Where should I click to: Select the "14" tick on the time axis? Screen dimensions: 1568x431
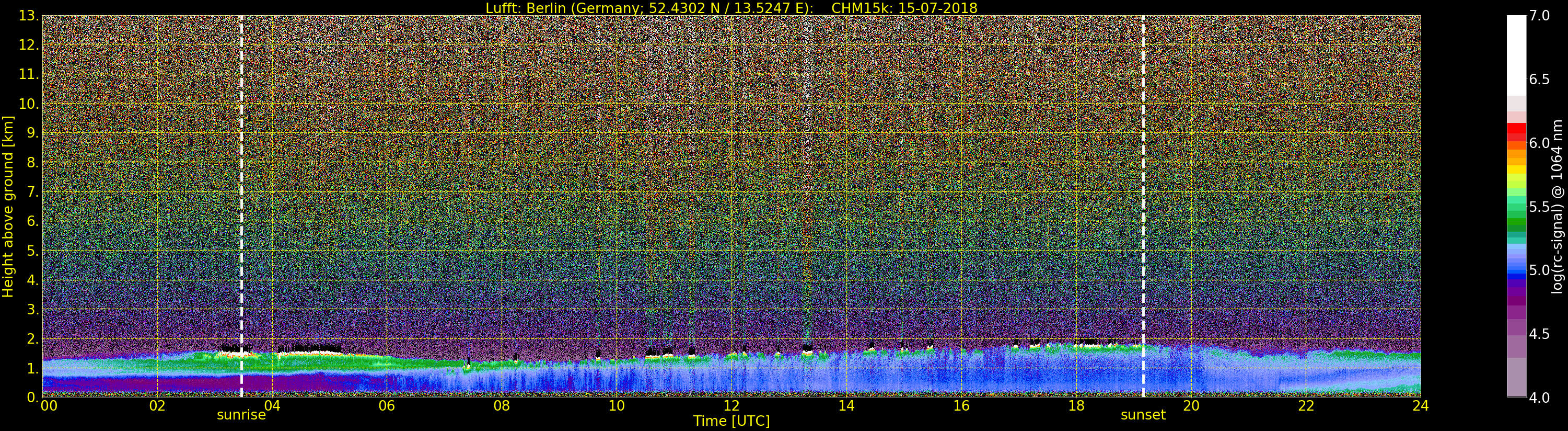(846, 406)
